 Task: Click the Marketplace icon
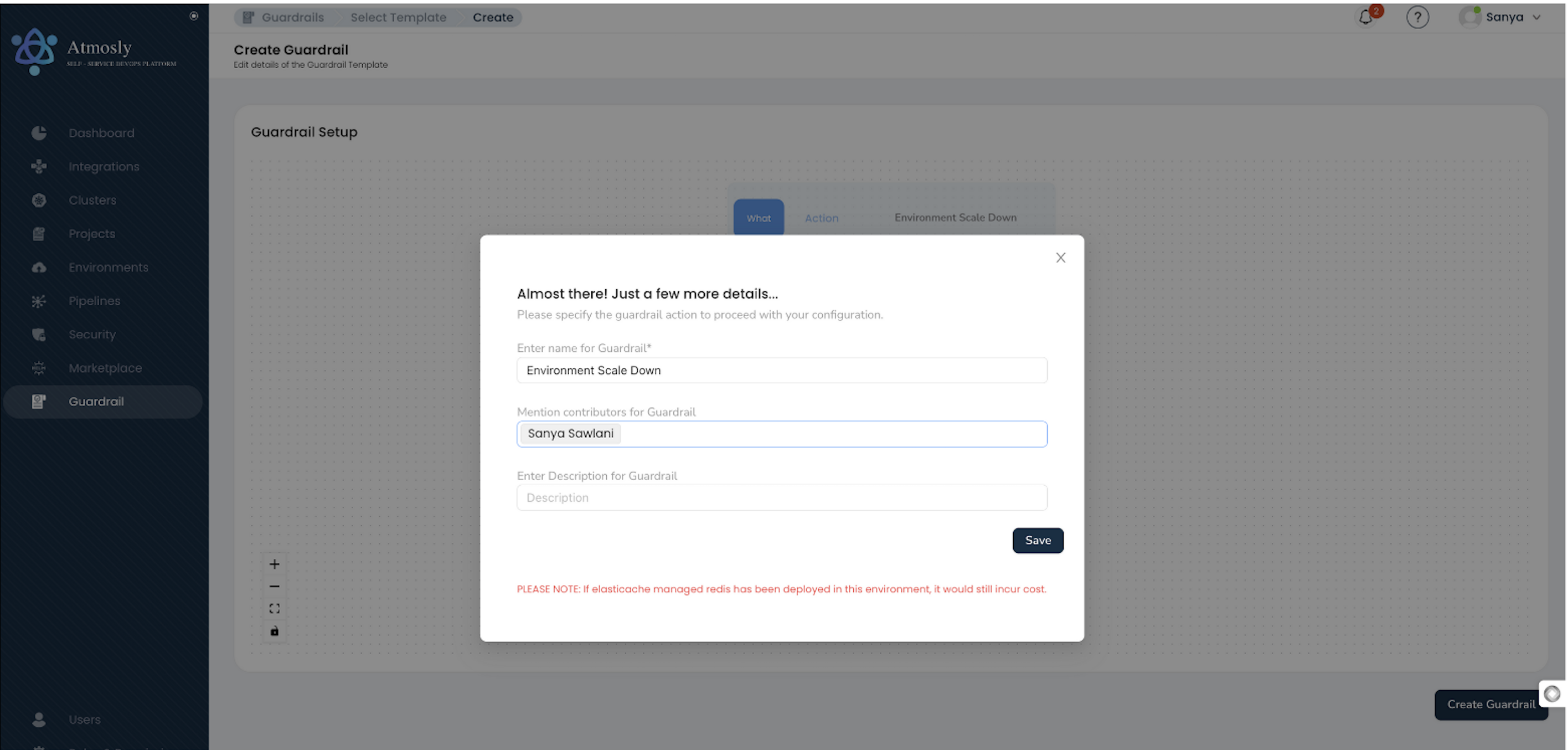[x=39, y=368]
